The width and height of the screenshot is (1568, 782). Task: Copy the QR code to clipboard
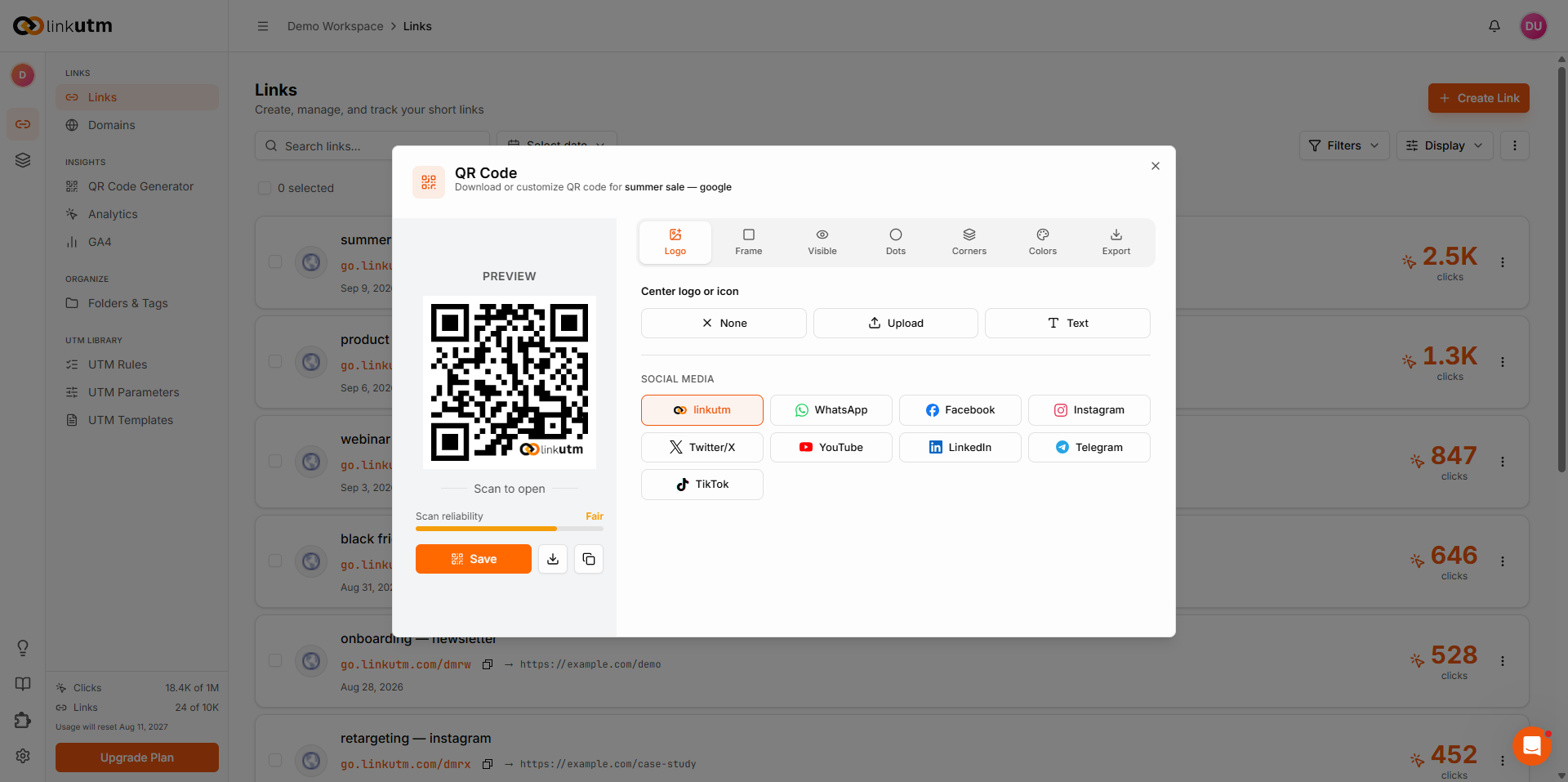(x=589, y=559)
